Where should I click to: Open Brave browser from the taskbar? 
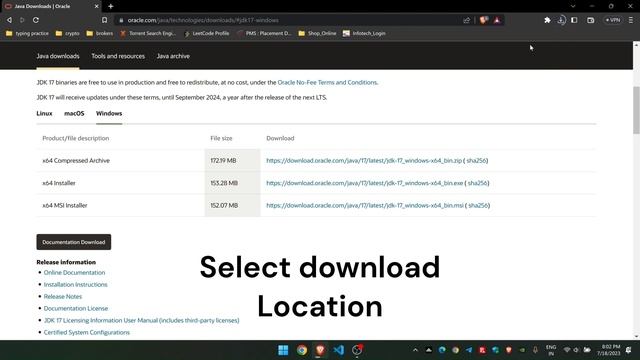tap(320, 350)
